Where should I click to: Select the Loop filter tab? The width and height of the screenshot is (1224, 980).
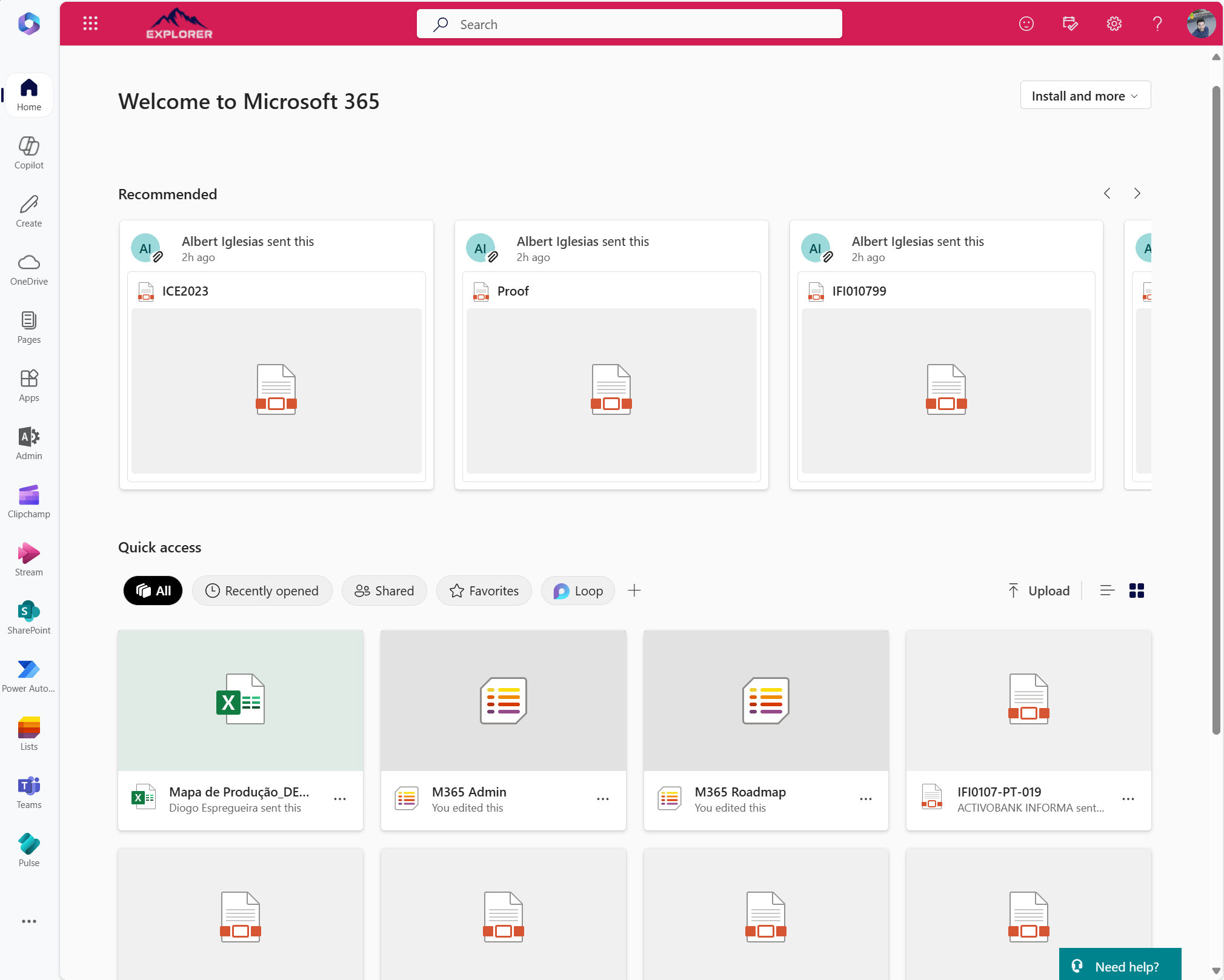tap(577, 591)
